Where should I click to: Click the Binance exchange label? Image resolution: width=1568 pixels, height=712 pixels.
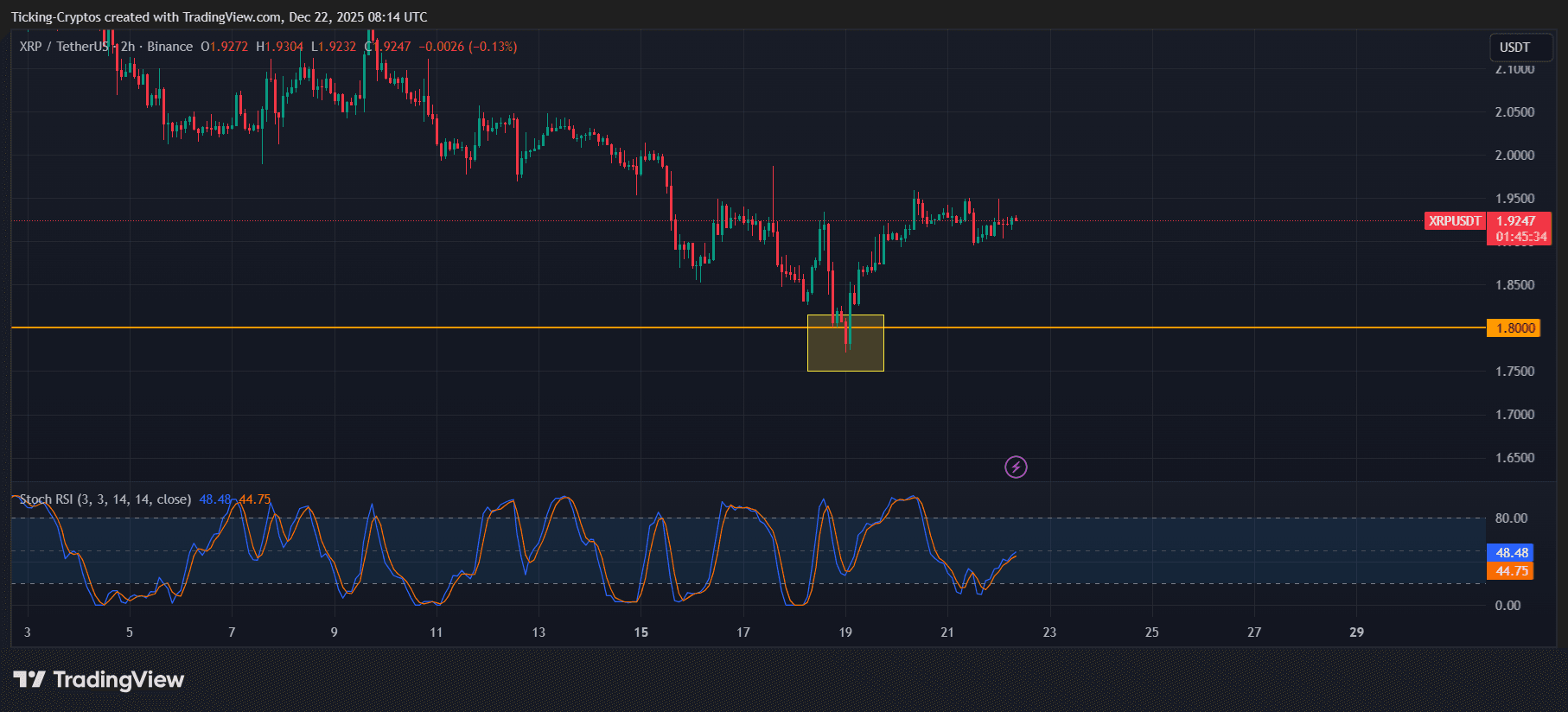(x=169, y=47)
